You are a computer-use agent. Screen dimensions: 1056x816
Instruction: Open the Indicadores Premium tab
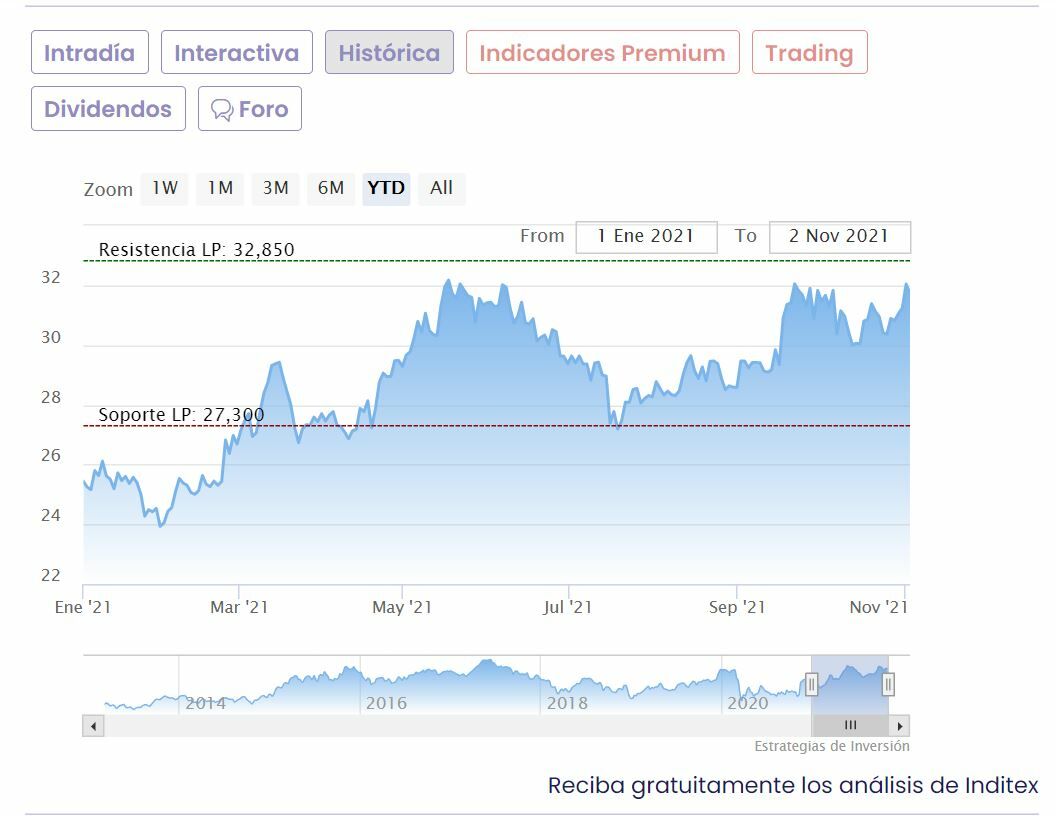point(602,53)
